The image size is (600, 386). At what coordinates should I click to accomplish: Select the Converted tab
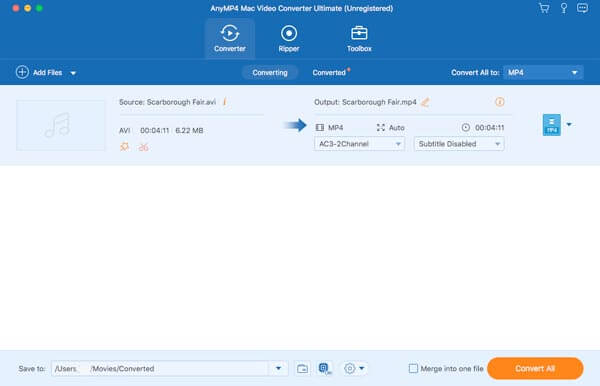pyautogui.click(x=329, y=72)
